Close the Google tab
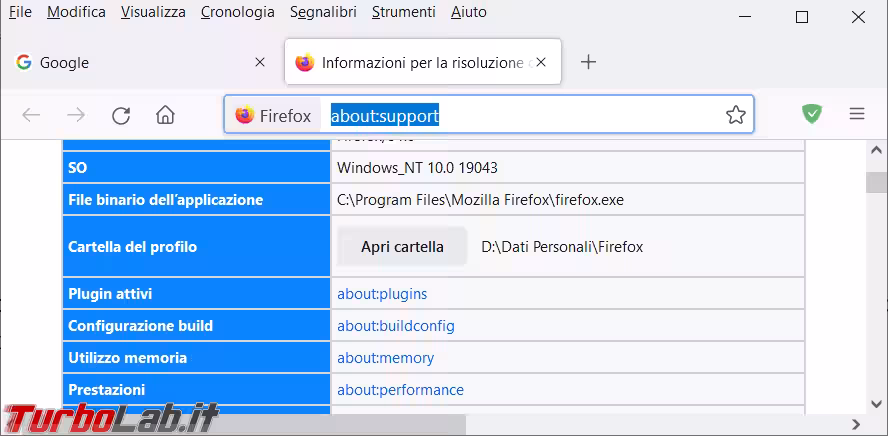The width and height of the screenshot is (888, 436). tap(260, 62)
